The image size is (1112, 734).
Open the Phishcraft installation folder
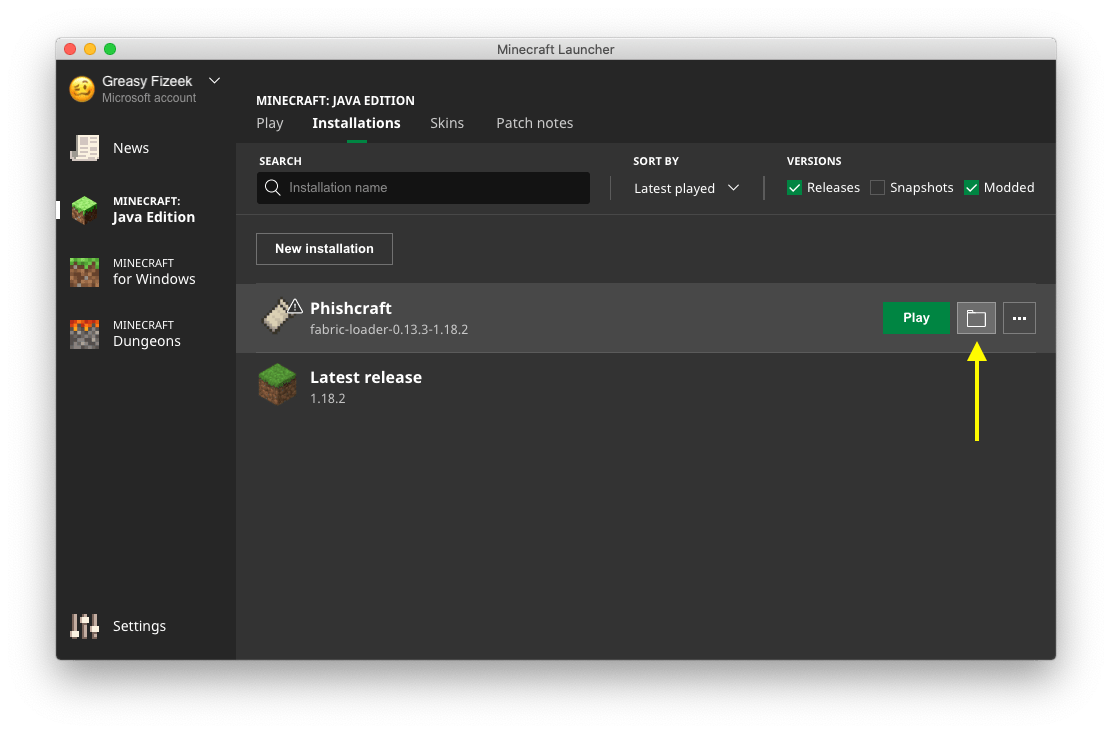pyautogui.click(x=976, y=318)
